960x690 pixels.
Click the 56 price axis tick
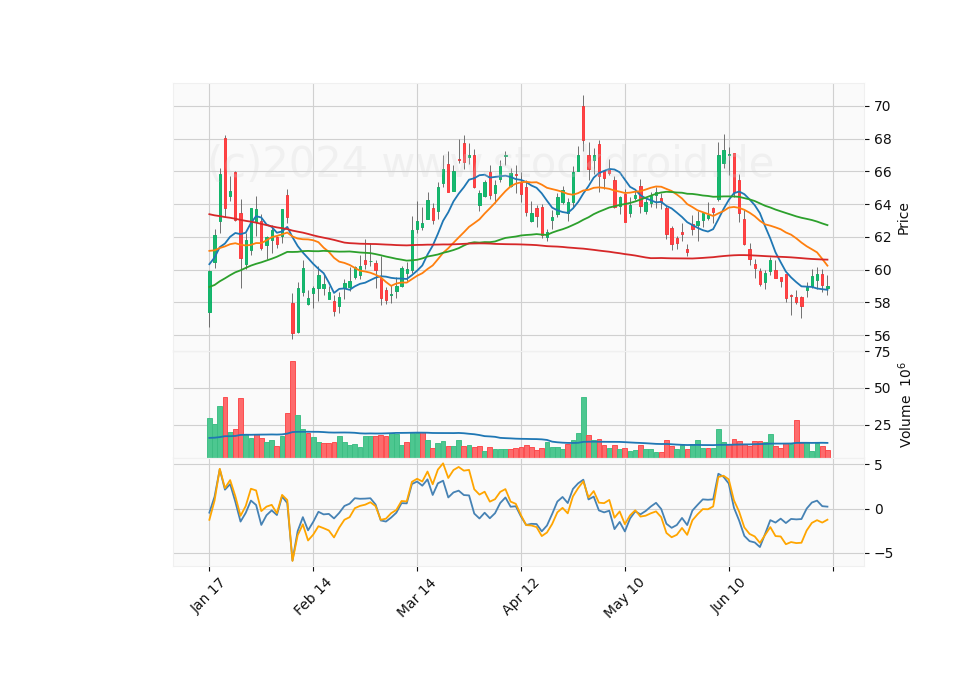click(882, 336)
